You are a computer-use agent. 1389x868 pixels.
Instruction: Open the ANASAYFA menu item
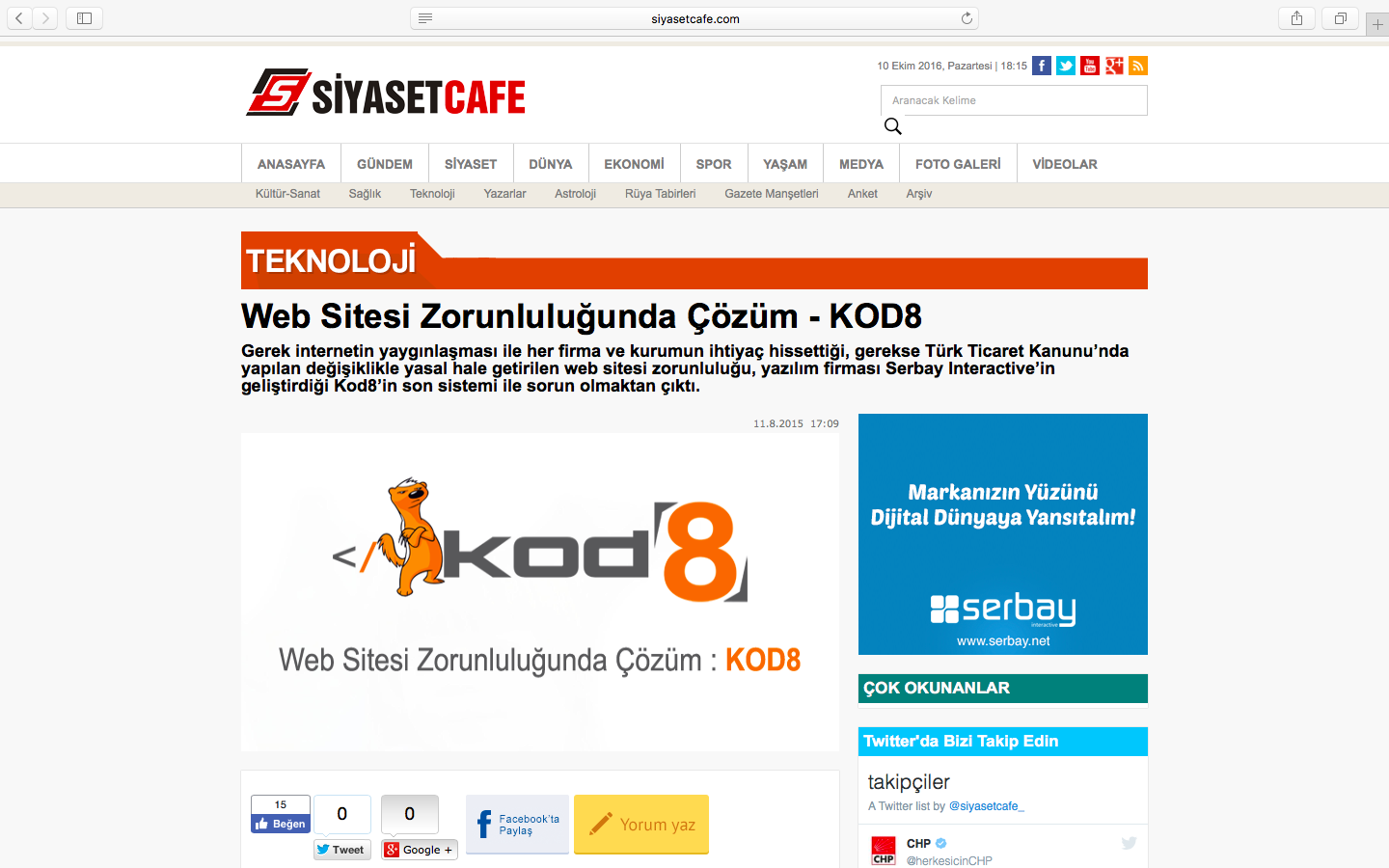(291, 164)
